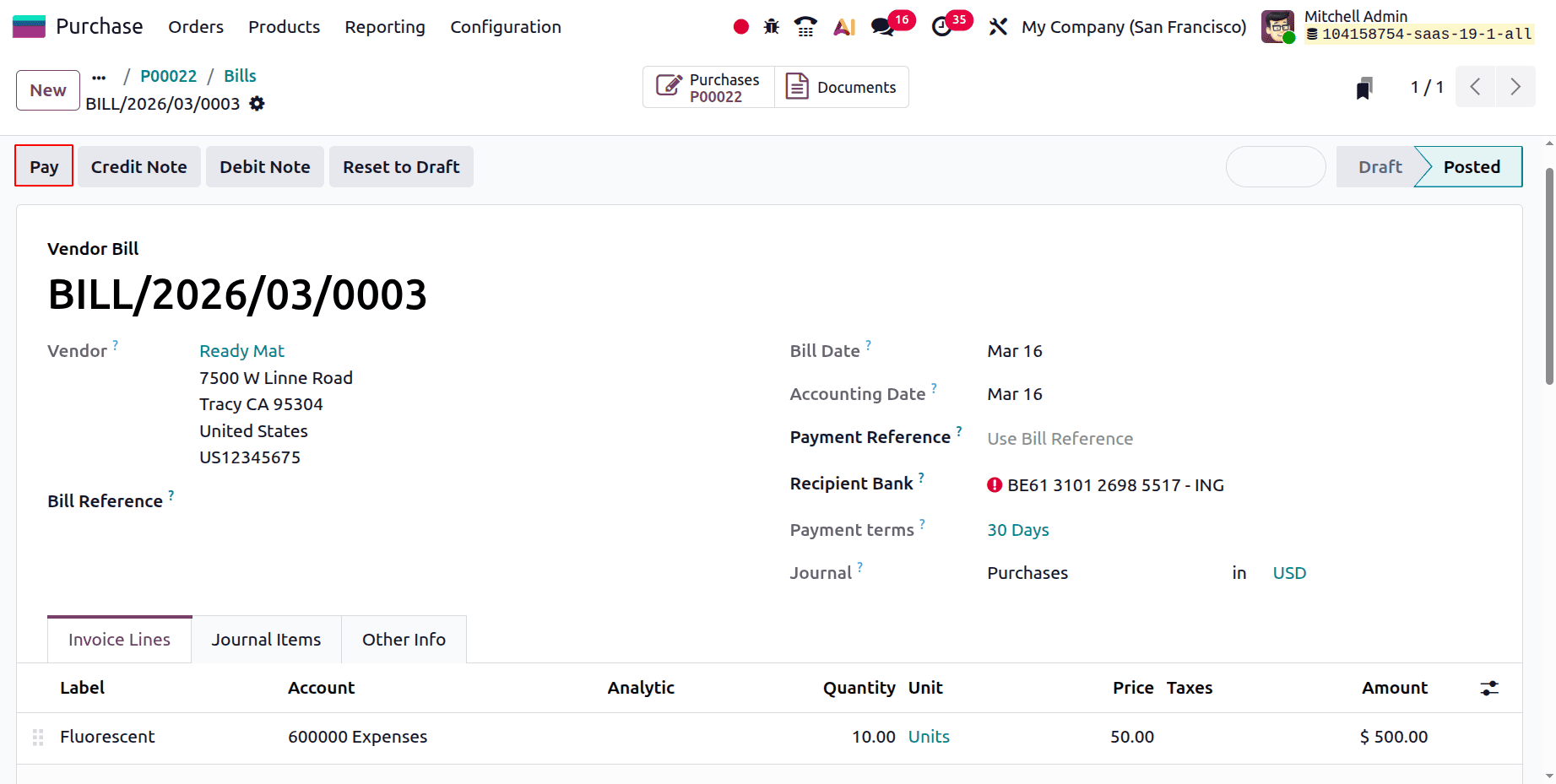This screenshot has width=1556, height=784.
Task: View activities via the clock icon
Action: (943, 26)
